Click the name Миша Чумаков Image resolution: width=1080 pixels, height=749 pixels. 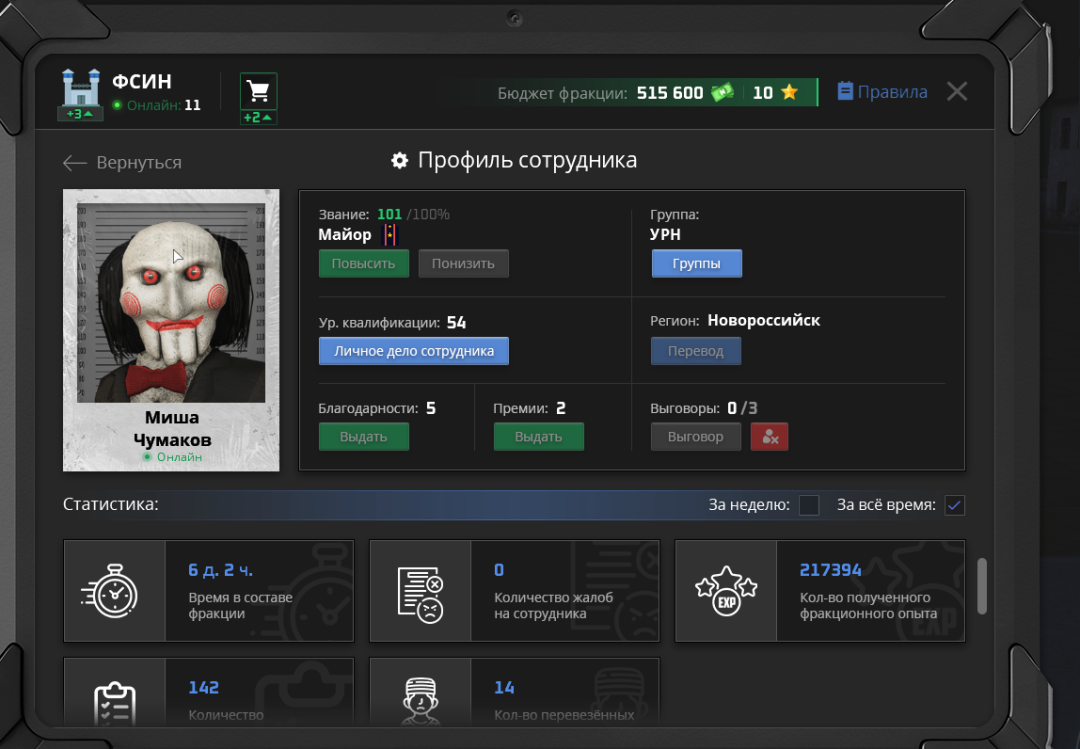(172, 428)
